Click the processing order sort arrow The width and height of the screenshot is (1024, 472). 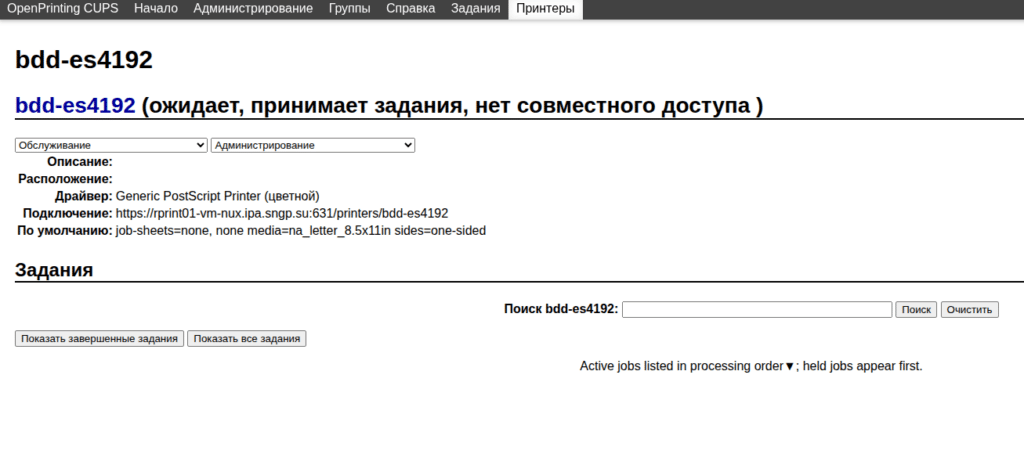(789, 366)
